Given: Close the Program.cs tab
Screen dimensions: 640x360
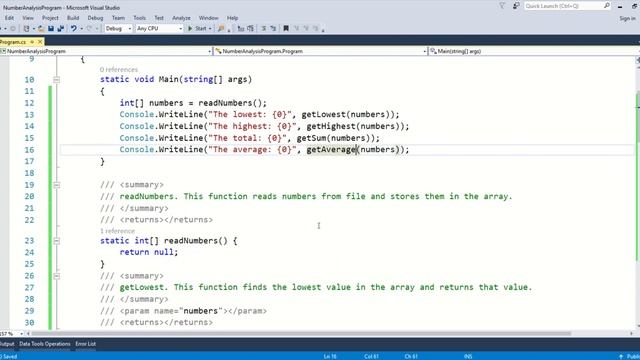Looking at the screenshot, I should [x=40, y=42].
